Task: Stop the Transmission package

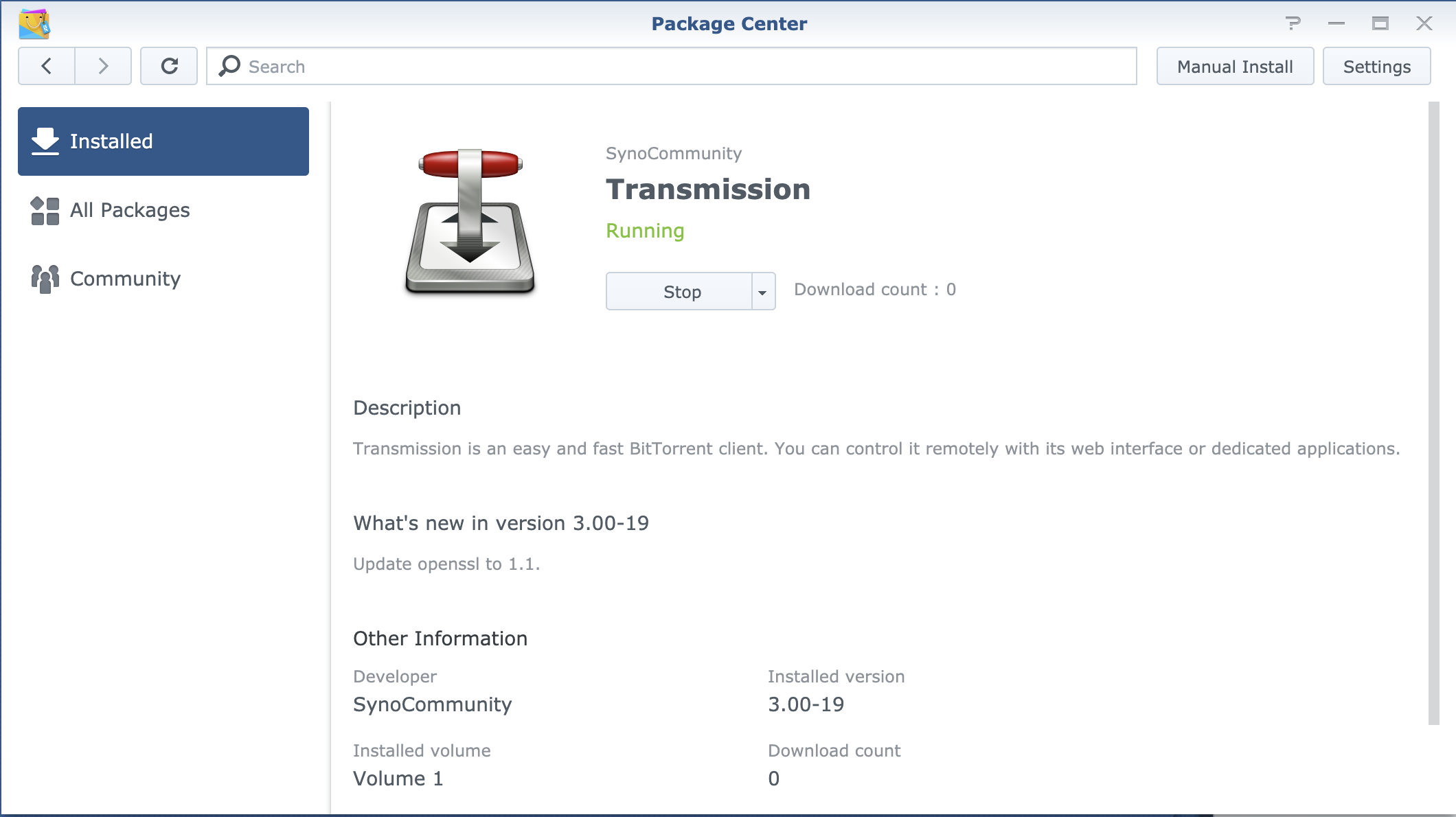Action: click(680, 292)
